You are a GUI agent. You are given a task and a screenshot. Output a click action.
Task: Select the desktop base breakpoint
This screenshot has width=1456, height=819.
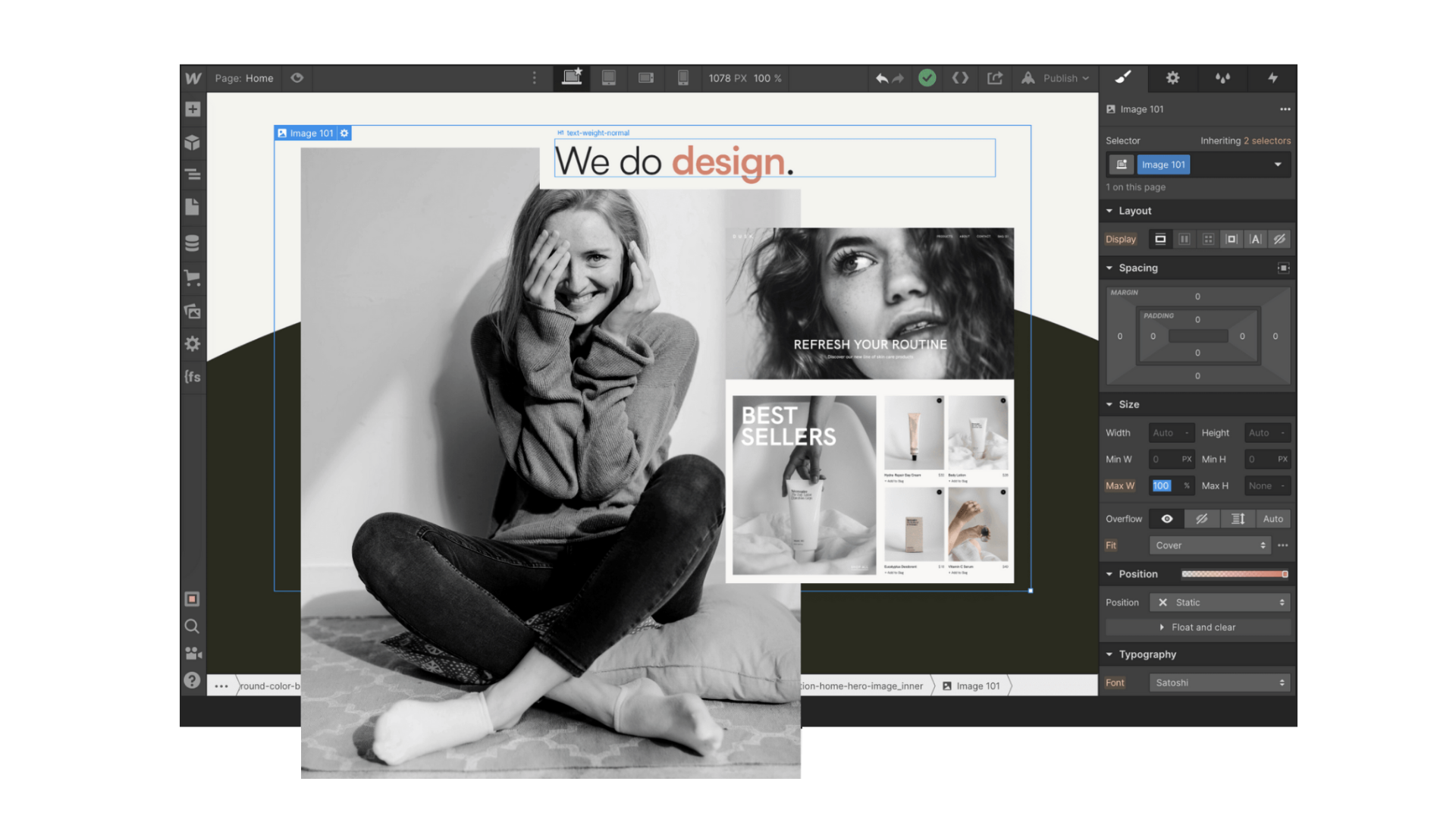pyautogui.click(x=572, y=77)
